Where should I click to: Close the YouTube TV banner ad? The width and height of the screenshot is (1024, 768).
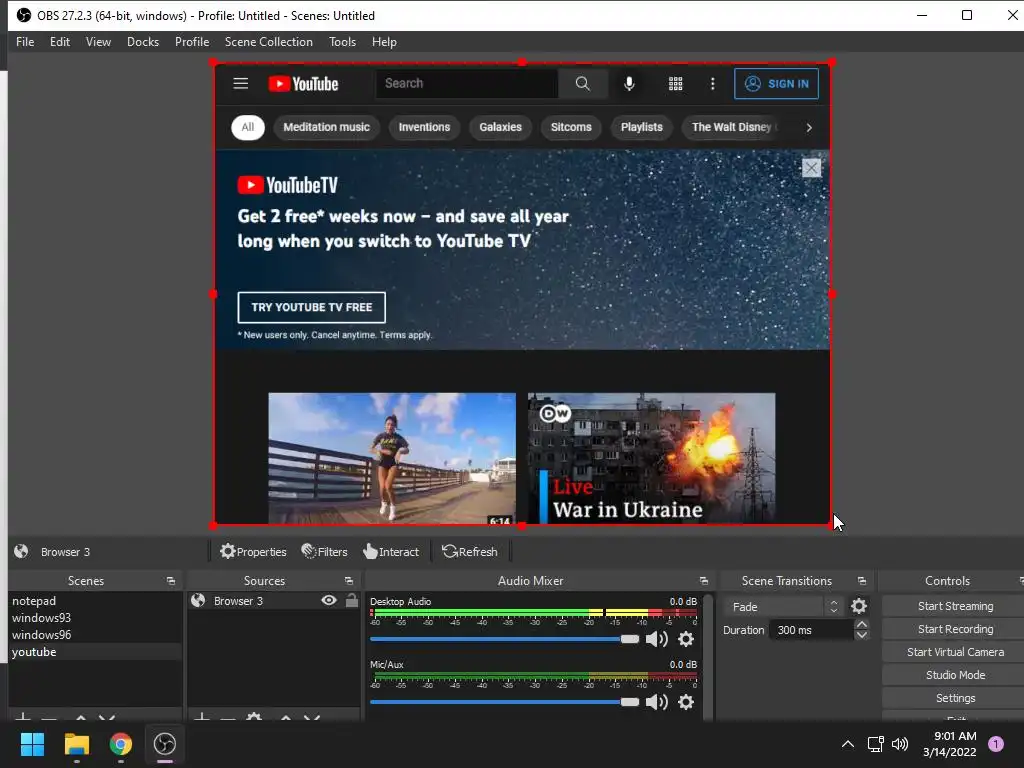[x=811, y=168]
